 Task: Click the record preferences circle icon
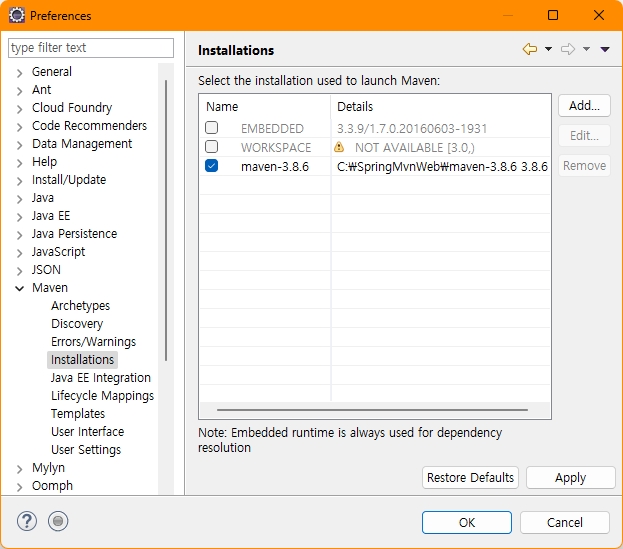[58, 521]
